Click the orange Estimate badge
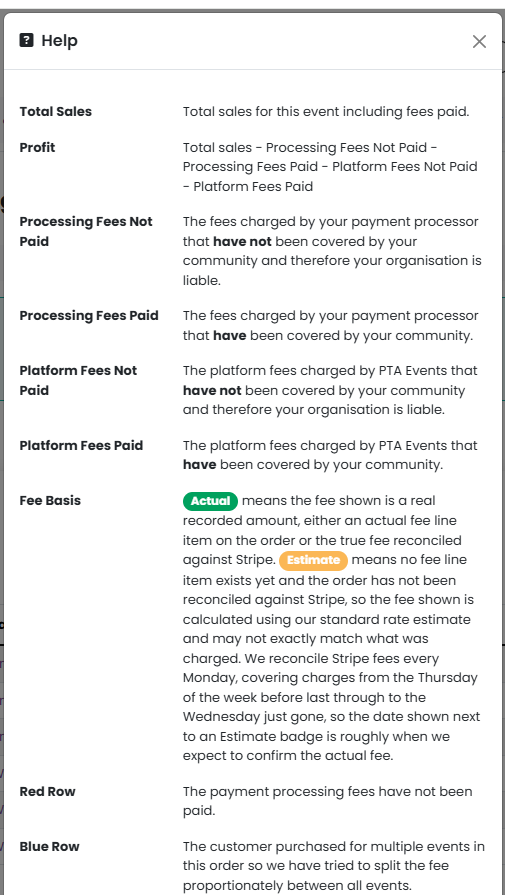This screenshot has width=505, height=895. (313, 560)
